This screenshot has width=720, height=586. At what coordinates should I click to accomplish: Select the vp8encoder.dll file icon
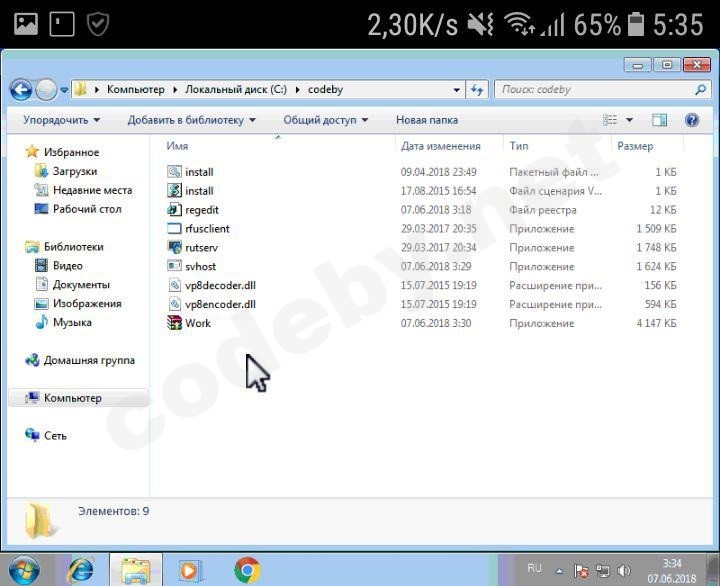coord(174,304)
